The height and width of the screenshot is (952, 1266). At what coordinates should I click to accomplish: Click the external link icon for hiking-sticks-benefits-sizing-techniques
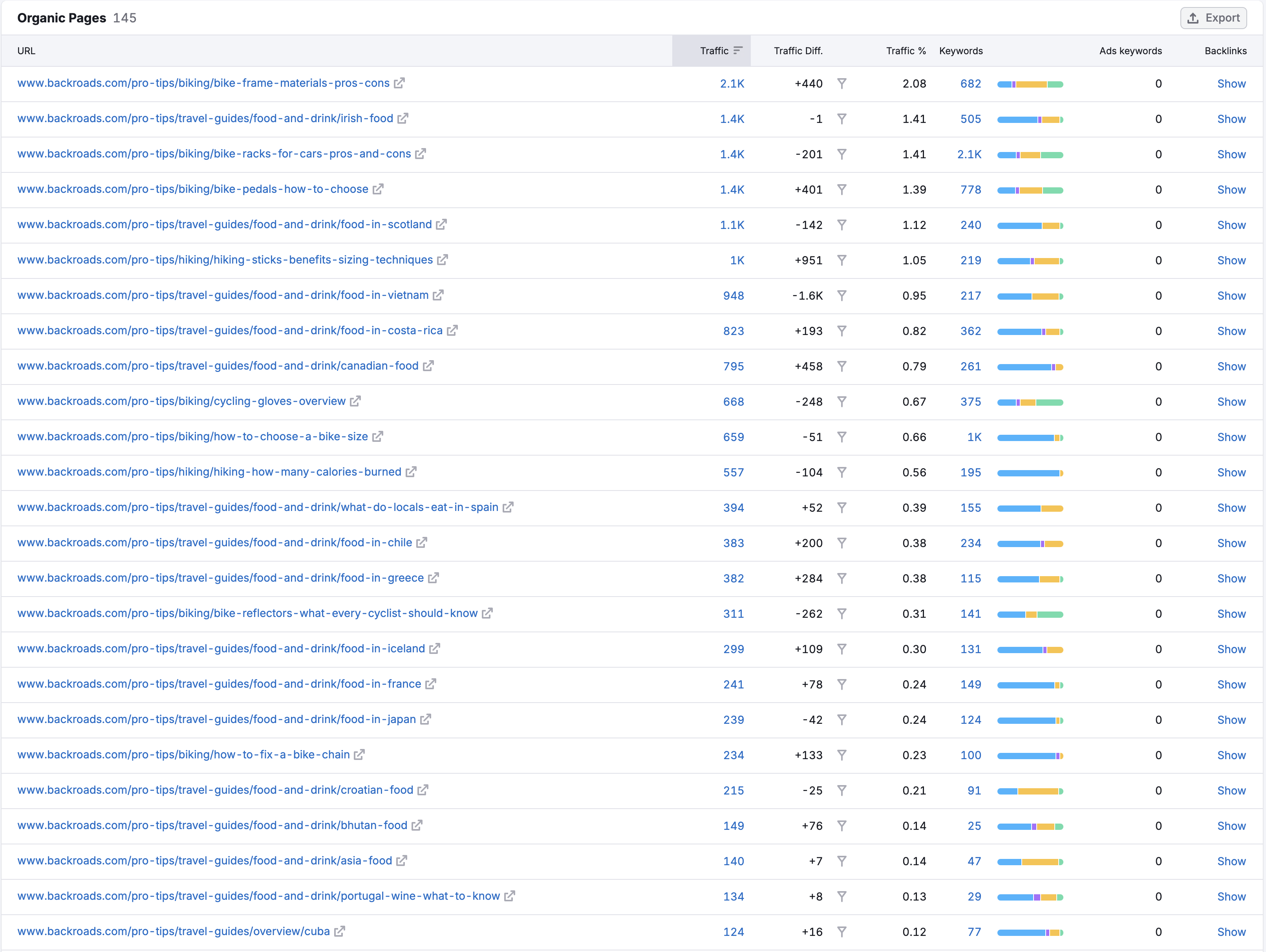pos(442,260)
